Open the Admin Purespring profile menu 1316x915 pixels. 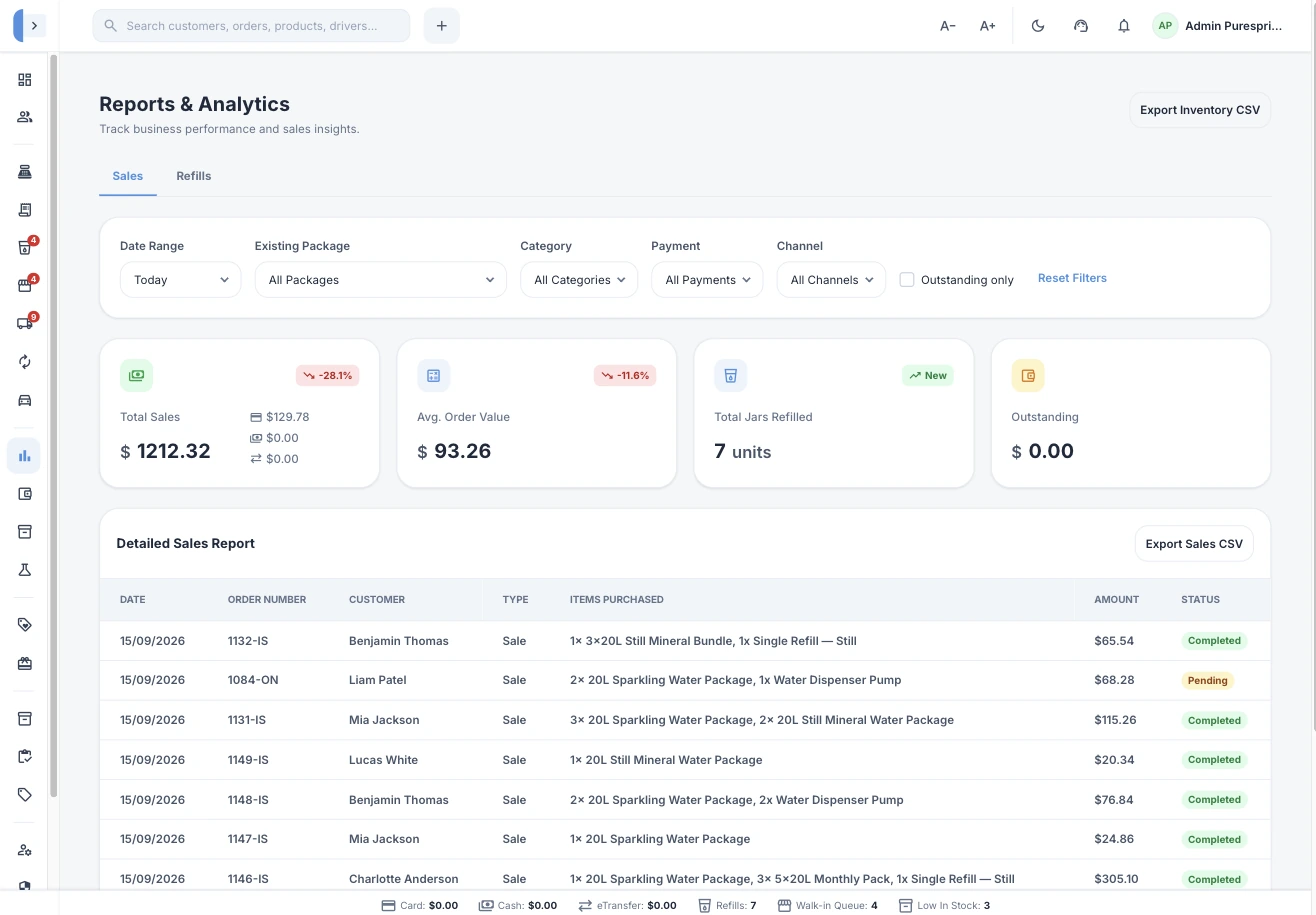1218,26
